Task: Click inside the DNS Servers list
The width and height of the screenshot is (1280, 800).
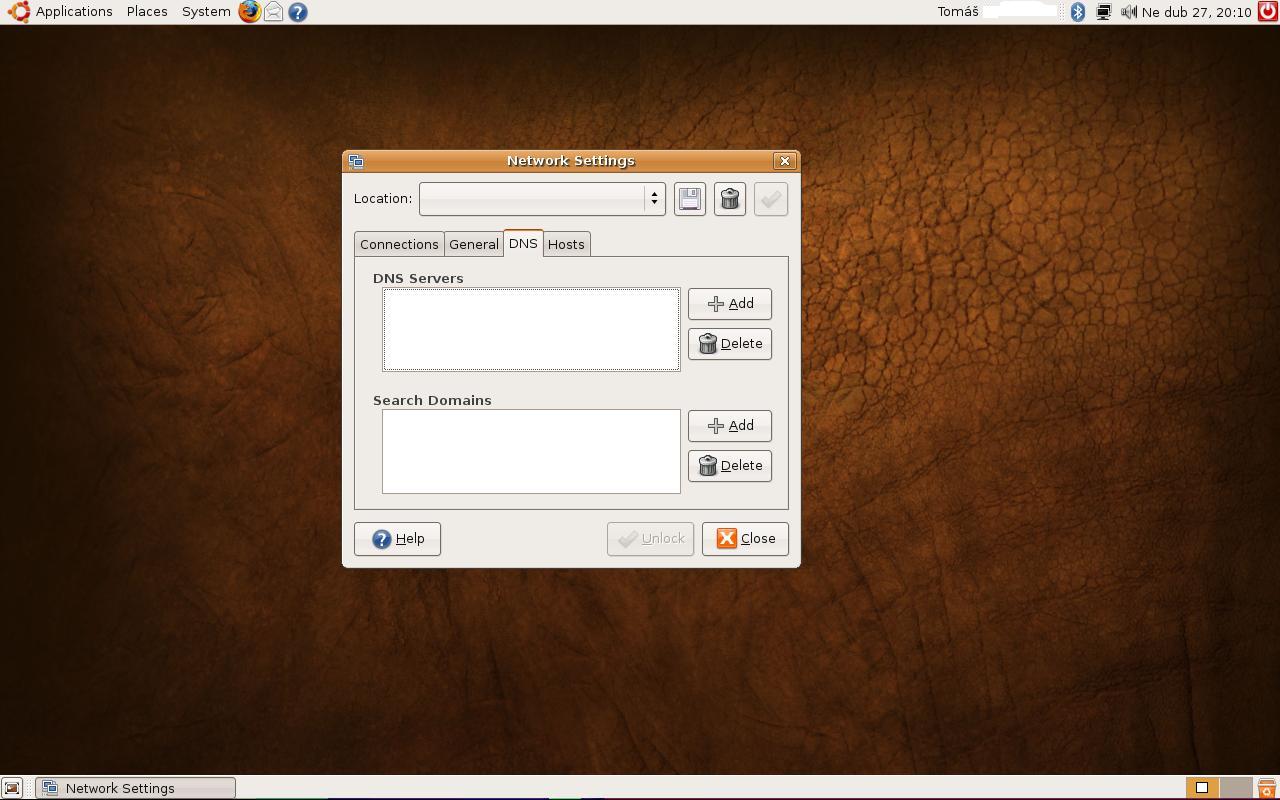Action: pyautogui.click(x=531, y=329)
